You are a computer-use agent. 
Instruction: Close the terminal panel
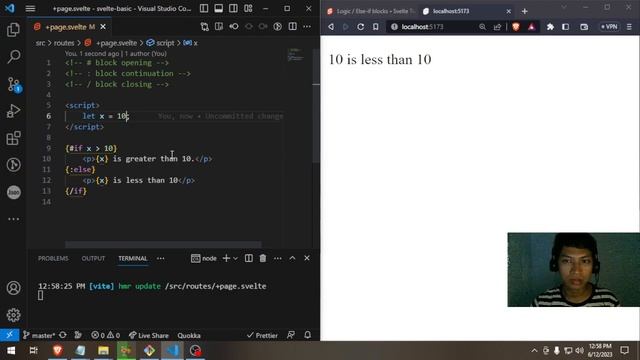click(x=307, y=258)
